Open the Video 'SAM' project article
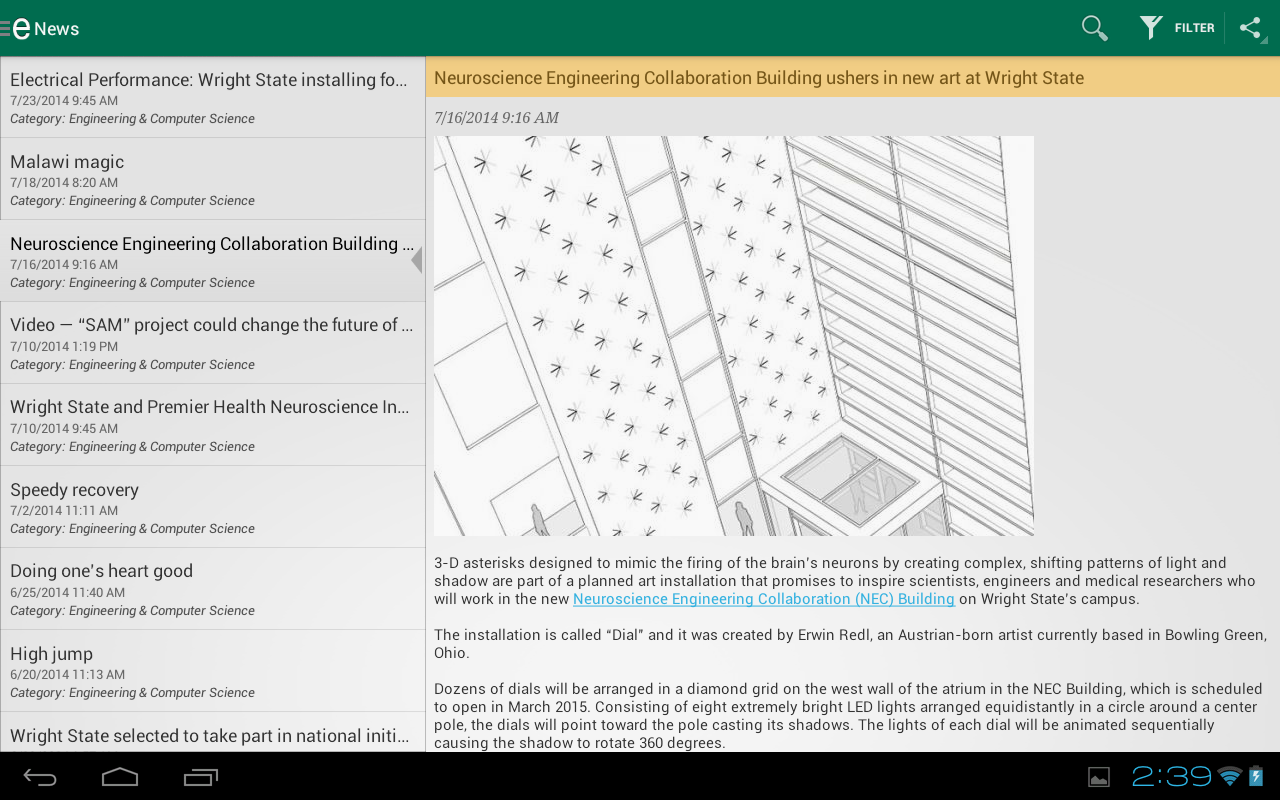The image size is (1280, 800). [x=212, y=343]
